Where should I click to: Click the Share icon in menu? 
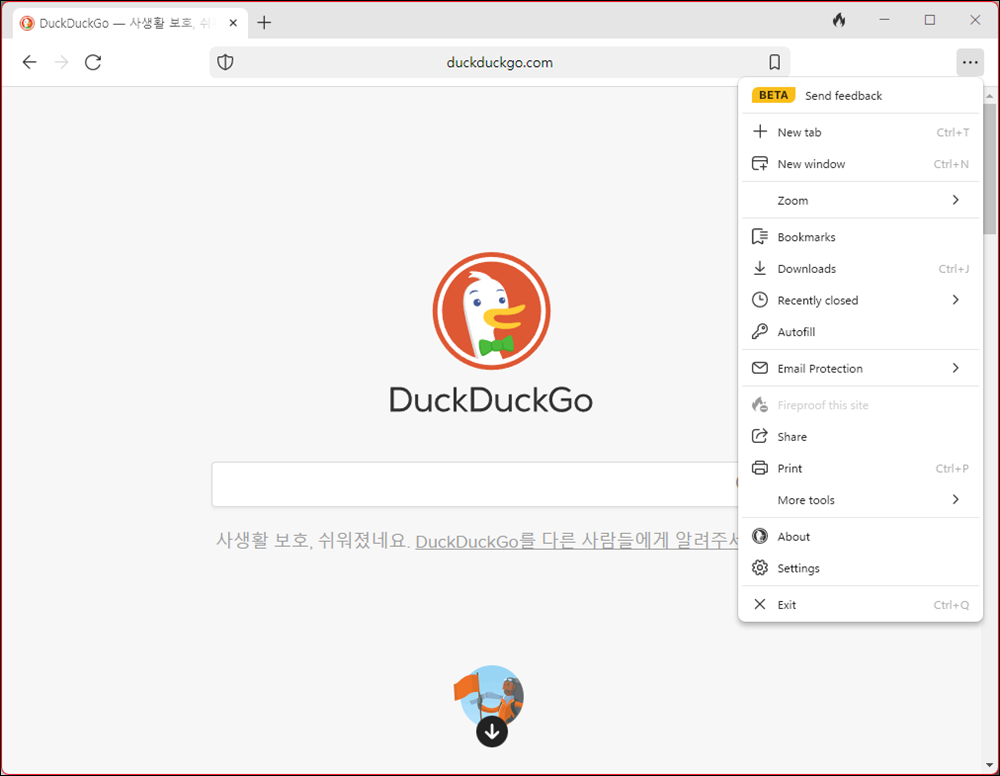point(760,436)
